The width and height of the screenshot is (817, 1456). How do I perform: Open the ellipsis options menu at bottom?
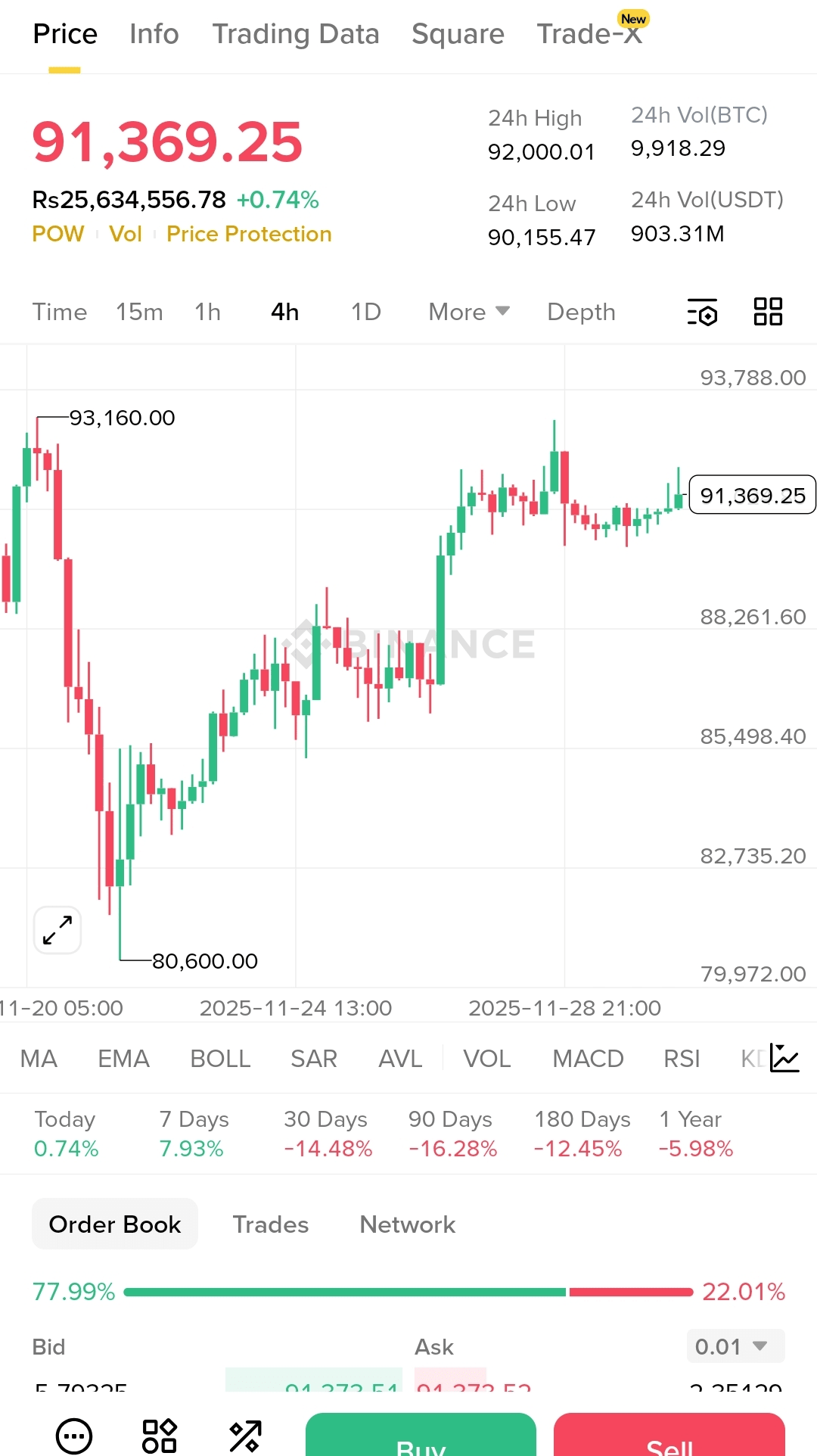click(x=73, y=1435)
